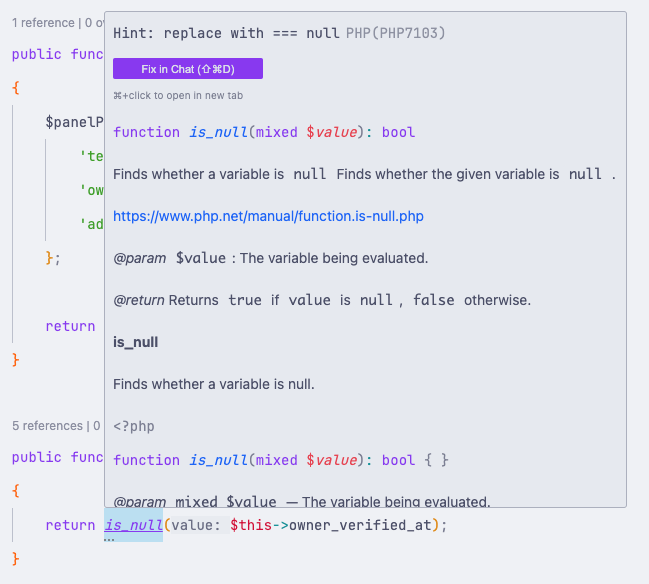Click the bold is_null heading in hover
Image resolution: width=649 pixels, height=584 pixels.
[x=135, y=342]
